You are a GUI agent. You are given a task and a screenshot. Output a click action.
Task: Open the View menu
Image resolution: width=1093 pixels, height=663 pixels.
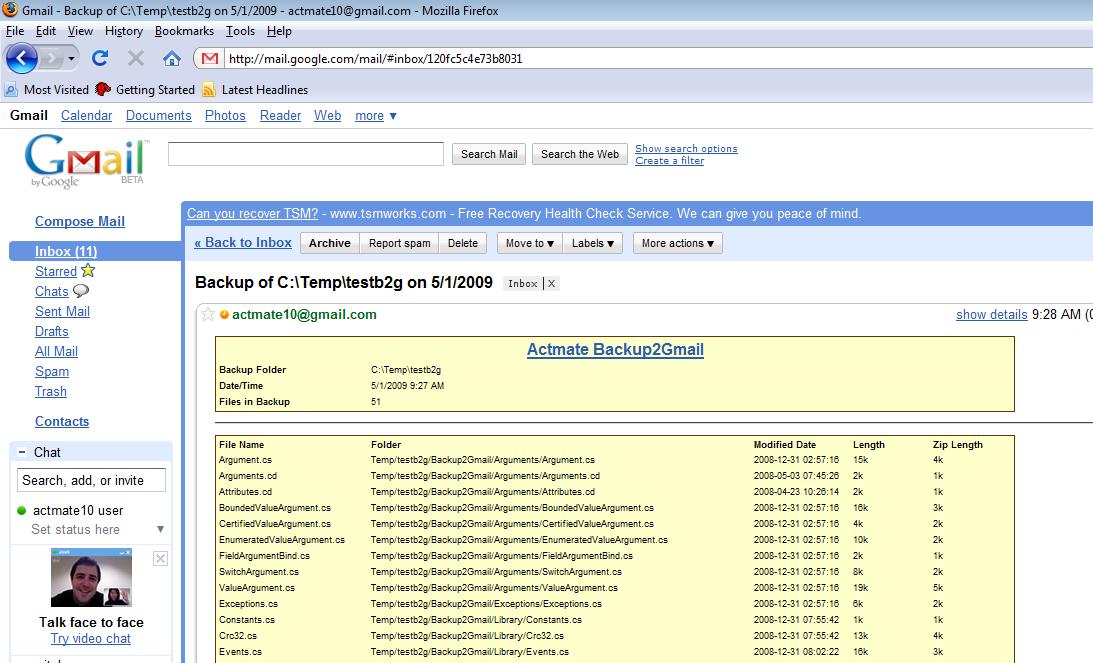click(x=80, y=31)
